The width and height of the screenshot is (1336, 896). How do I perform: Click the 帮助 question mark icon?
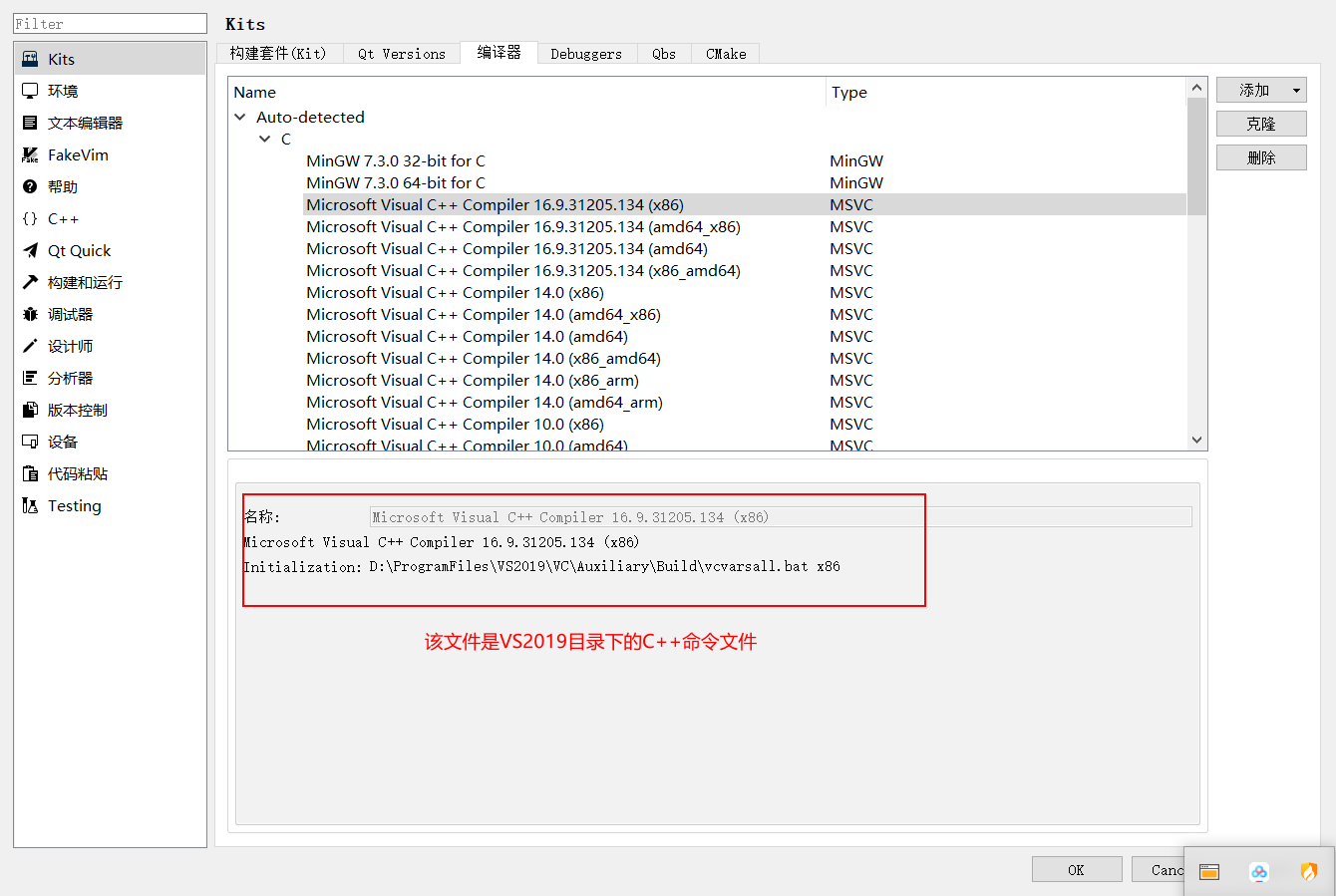click(30, 186)
